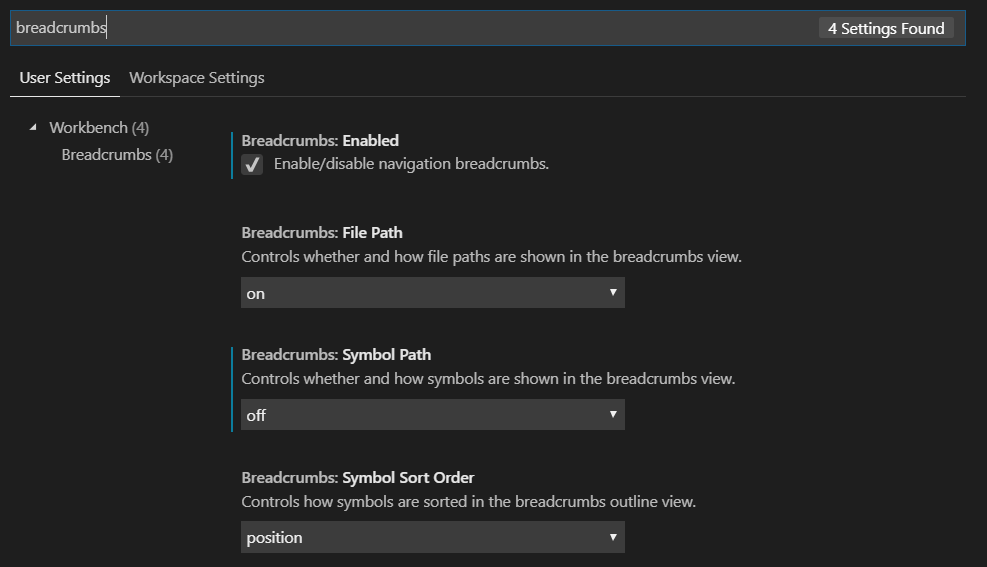Select Workbench (4) in the settings tree
This screenshot has width=987, height=567.
point(99,128)
